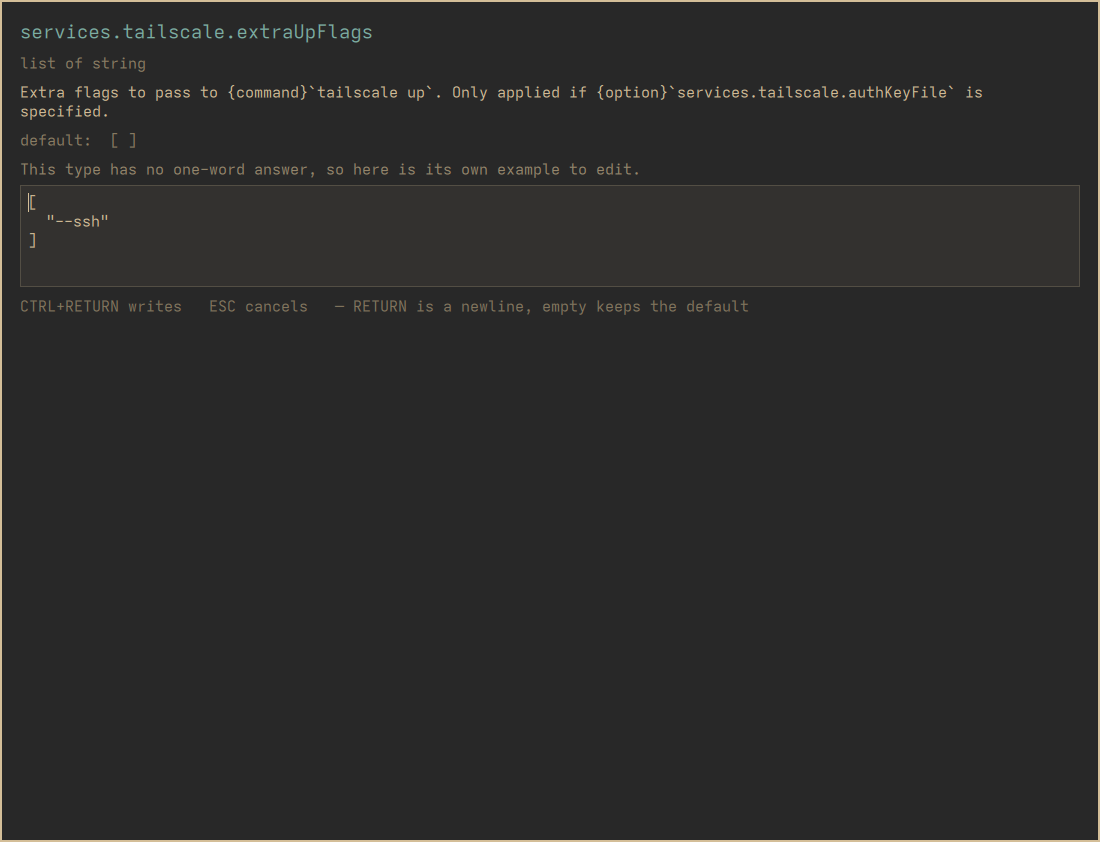Click the "CTRL+RETURN writes" hint
Screen dimensions: 1100x842
coord(101,307)
